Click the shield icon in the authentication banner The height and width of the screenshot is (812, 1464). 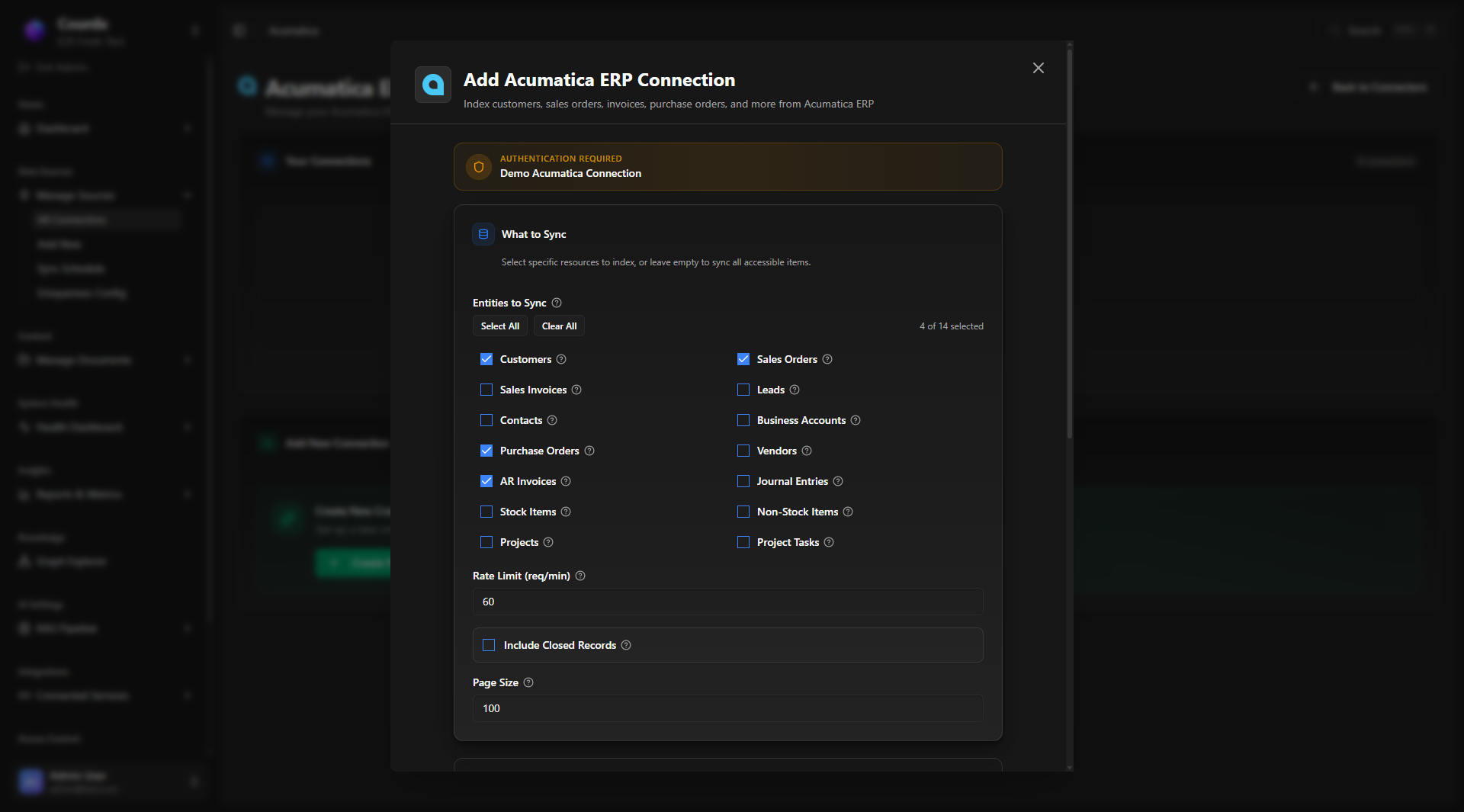(478, 166)
